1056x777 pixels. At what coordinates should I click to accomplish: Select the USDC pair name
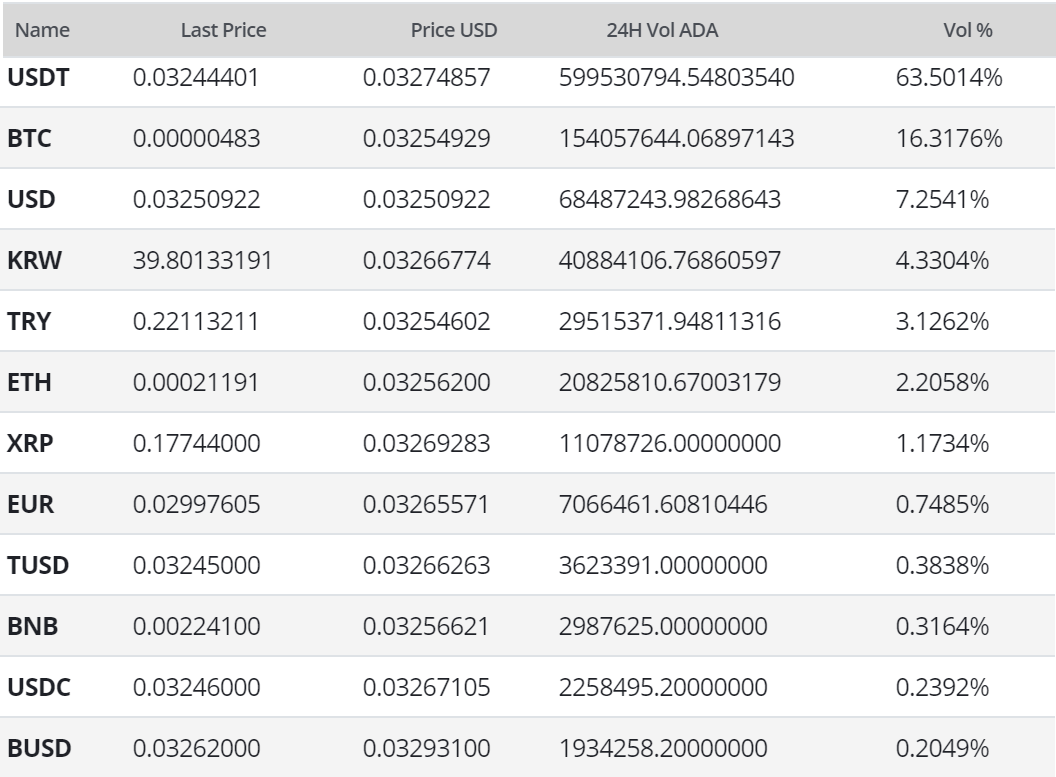39,687
